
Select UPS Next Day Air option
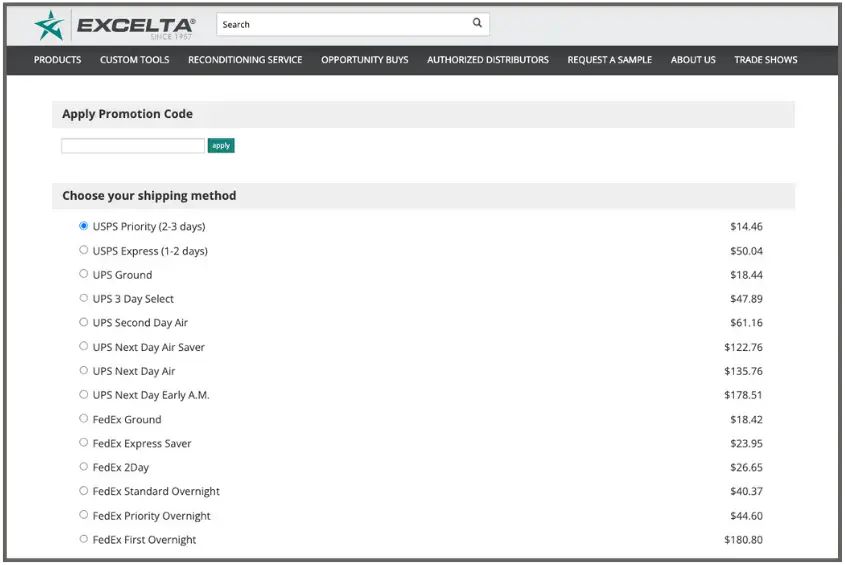coord(84,370)
